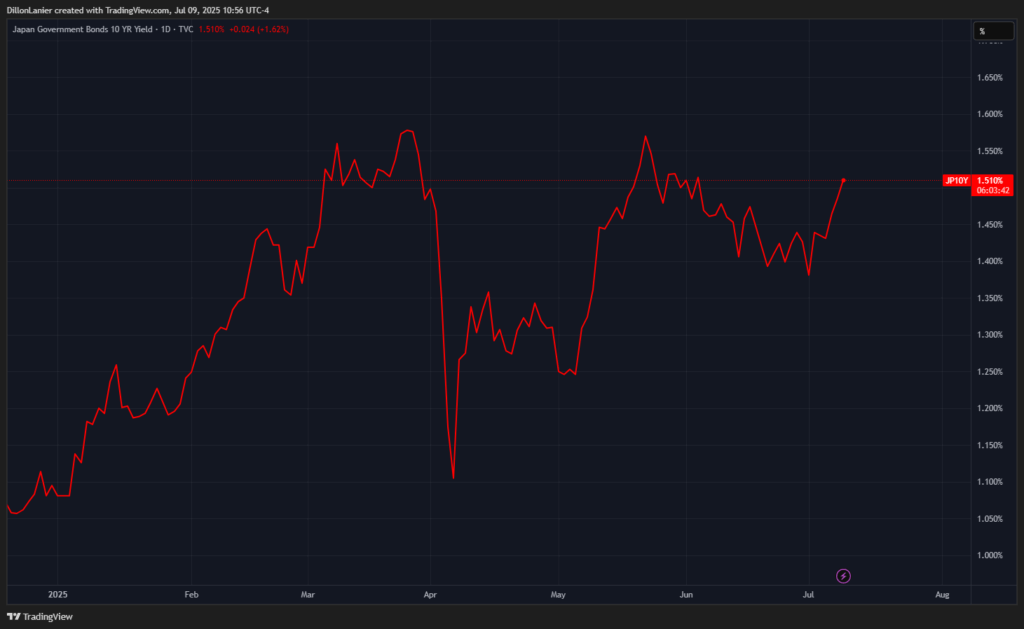Click the 1.650% price scale label
The height and width of the screenshot is (629, 1024).
(x=988, y=78)
